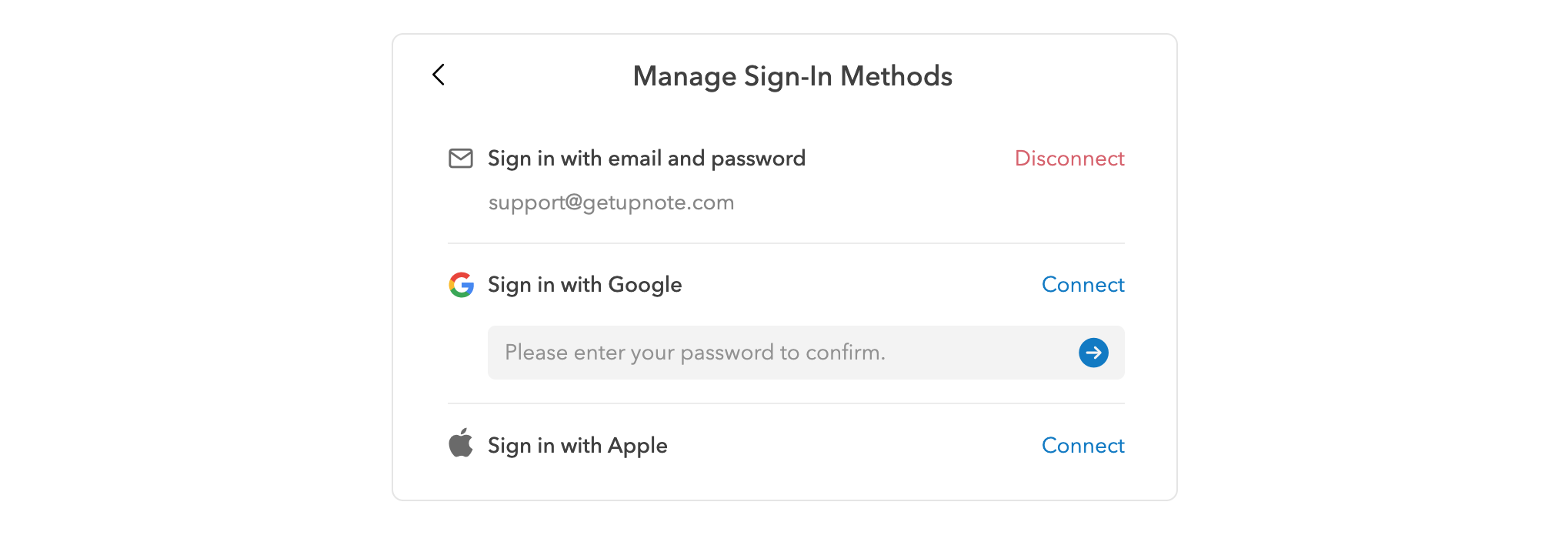Click the support@getupnote.com email address

coord(611,202)
